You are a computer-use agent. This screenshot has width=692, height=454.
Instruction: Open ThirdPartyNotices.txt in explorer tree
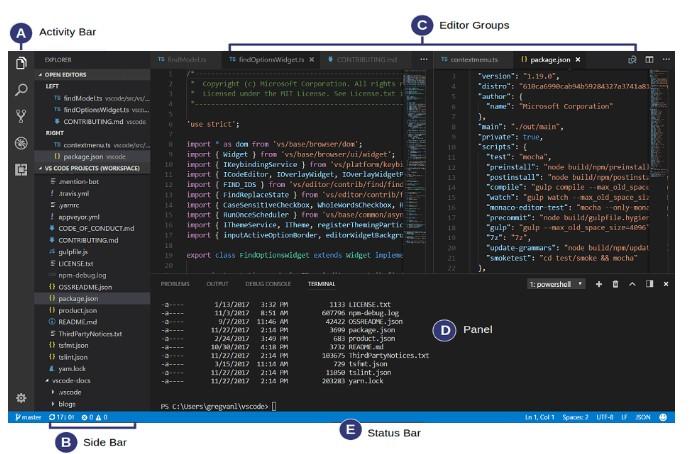click(x=93, y=334)
